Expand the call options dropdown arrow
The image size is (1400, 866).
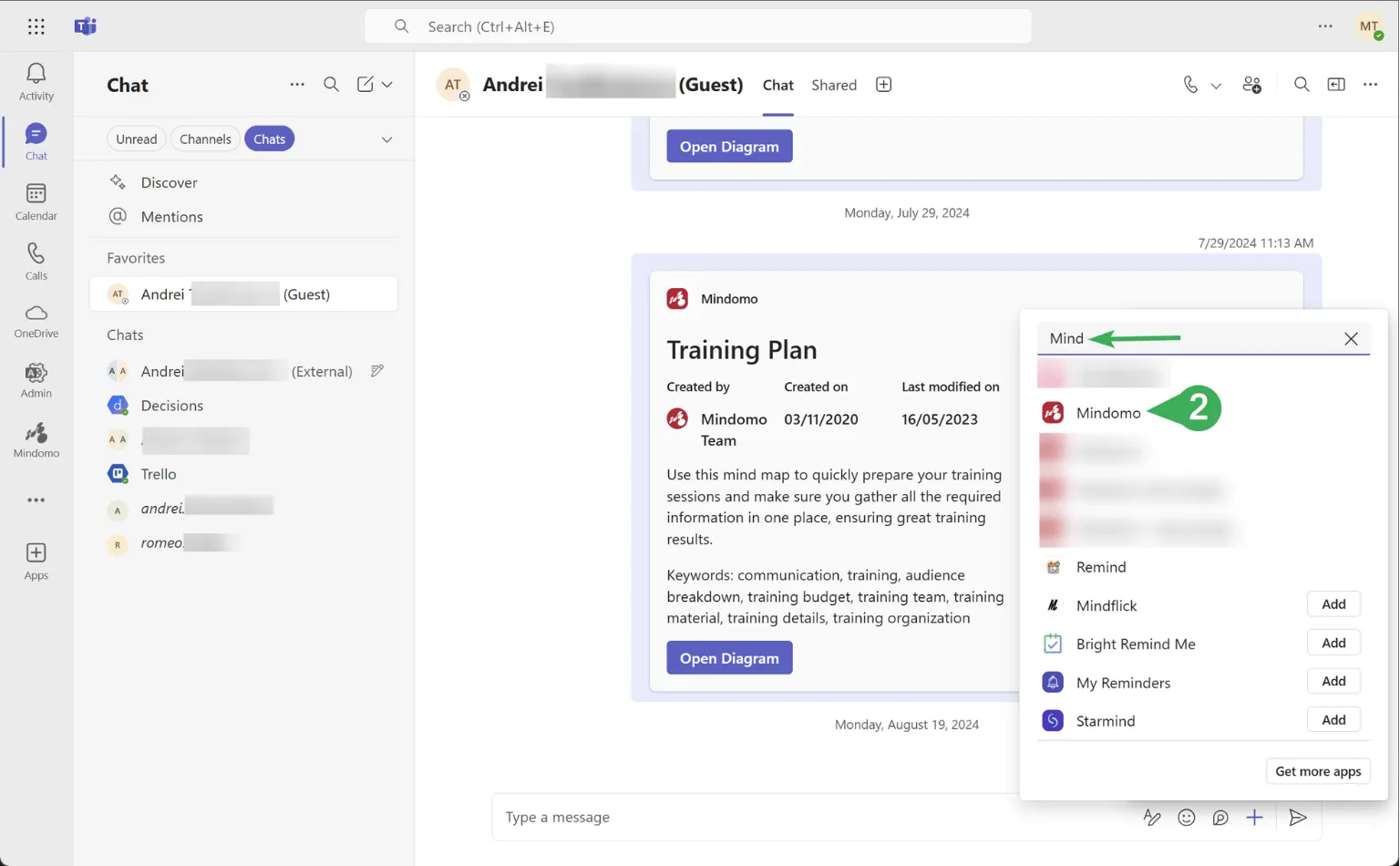click(x=1216, y=86)
